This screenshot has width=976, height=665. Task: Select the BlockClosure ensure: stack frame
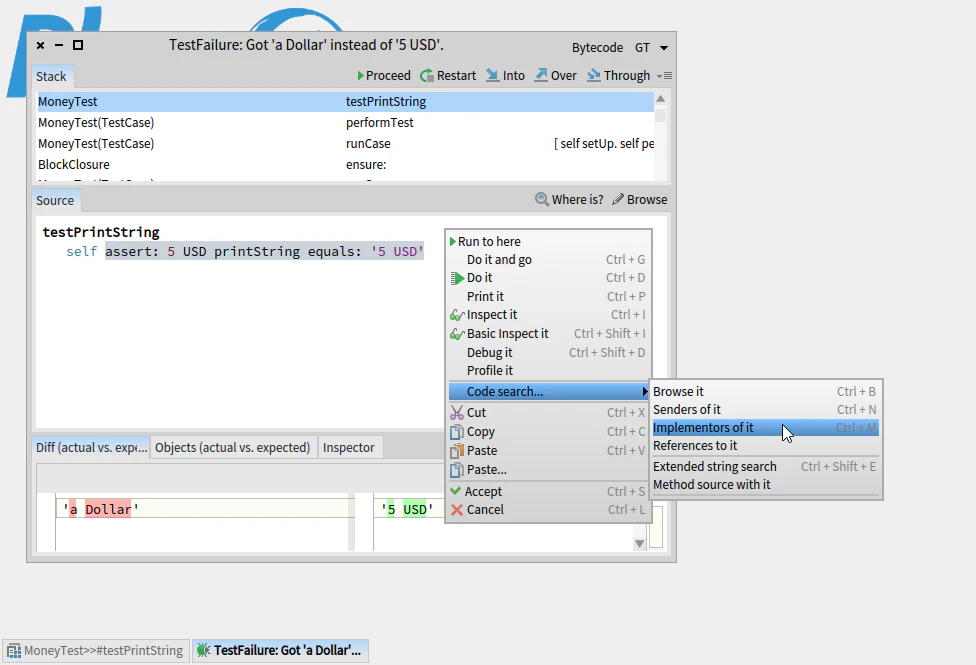[345, 164]
